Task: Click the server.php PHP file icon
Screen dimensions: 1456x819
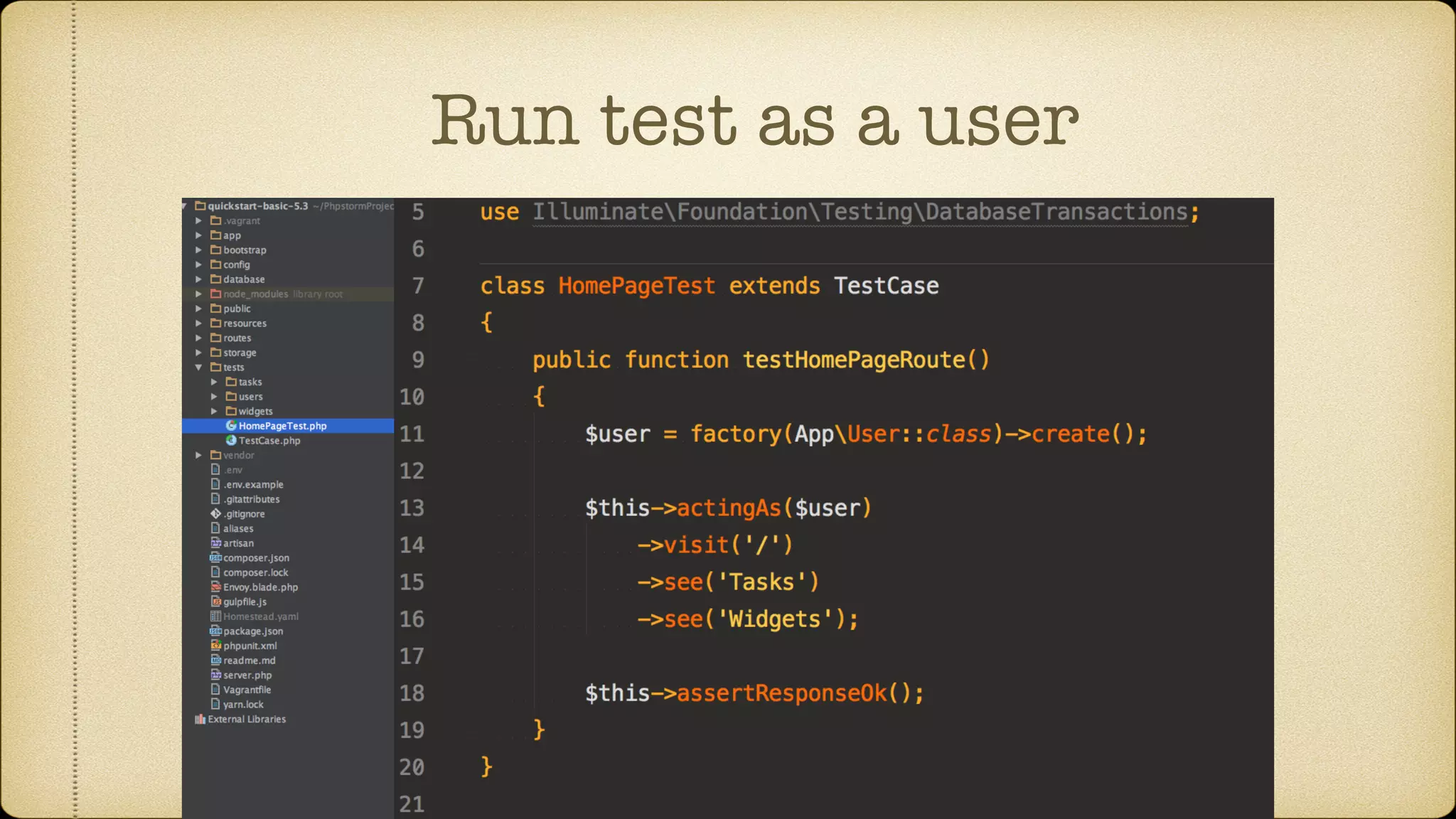Action: pyautogui.click(x=215, y=675)
